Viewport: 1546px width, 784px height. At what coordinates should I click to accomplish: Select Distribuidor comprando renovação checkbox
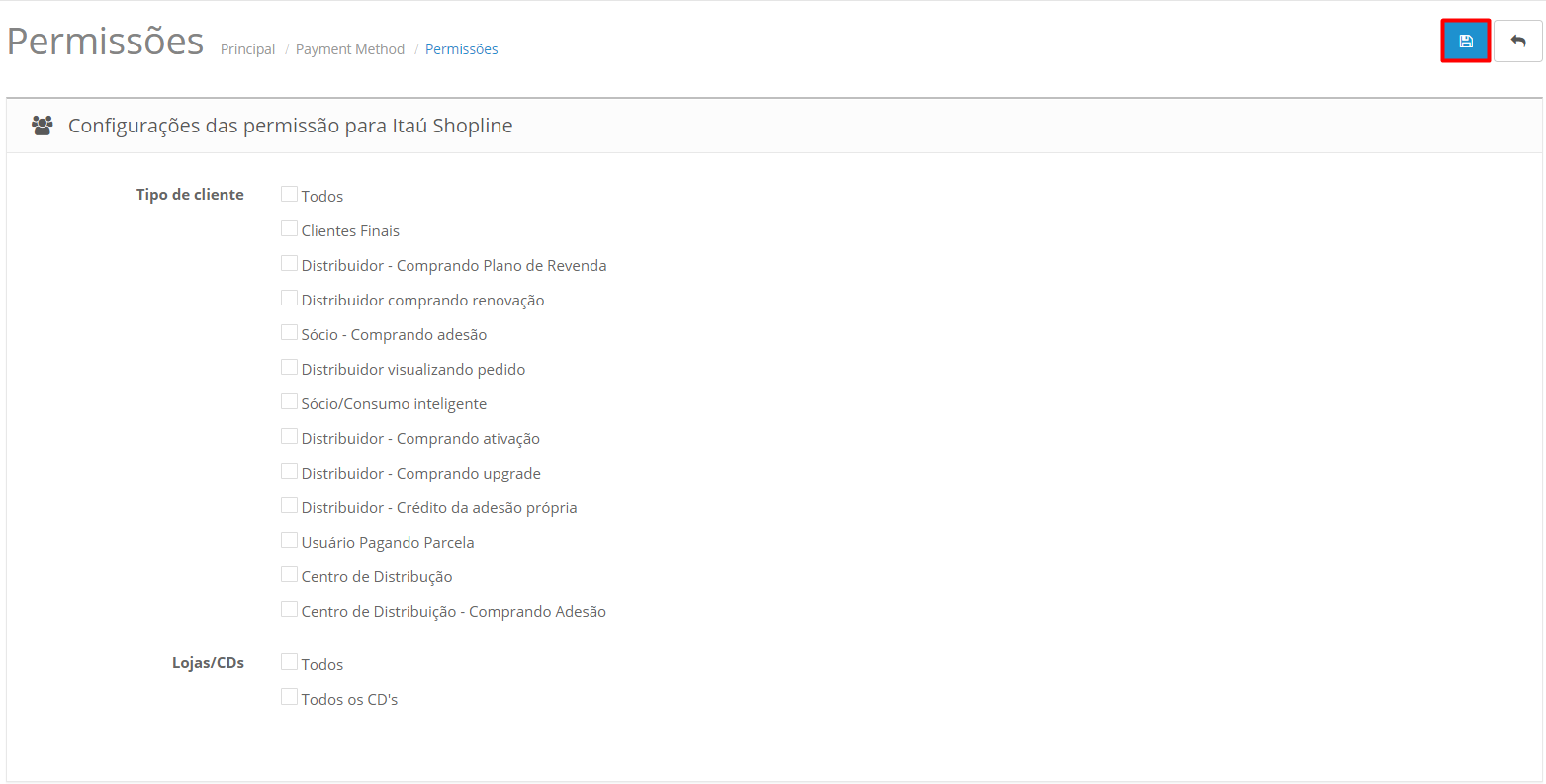[x=289, y=299]
